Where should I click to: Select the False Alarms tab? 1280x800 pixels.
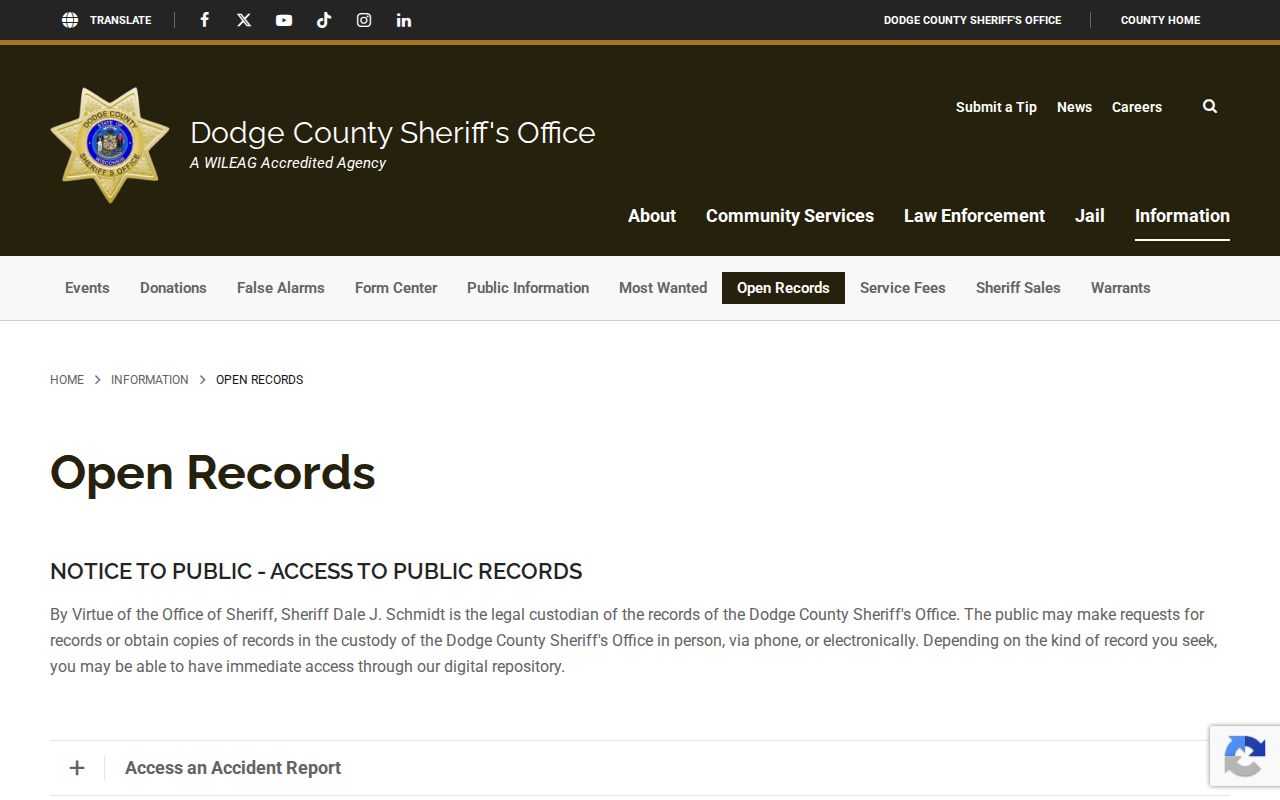click(281, 288)
